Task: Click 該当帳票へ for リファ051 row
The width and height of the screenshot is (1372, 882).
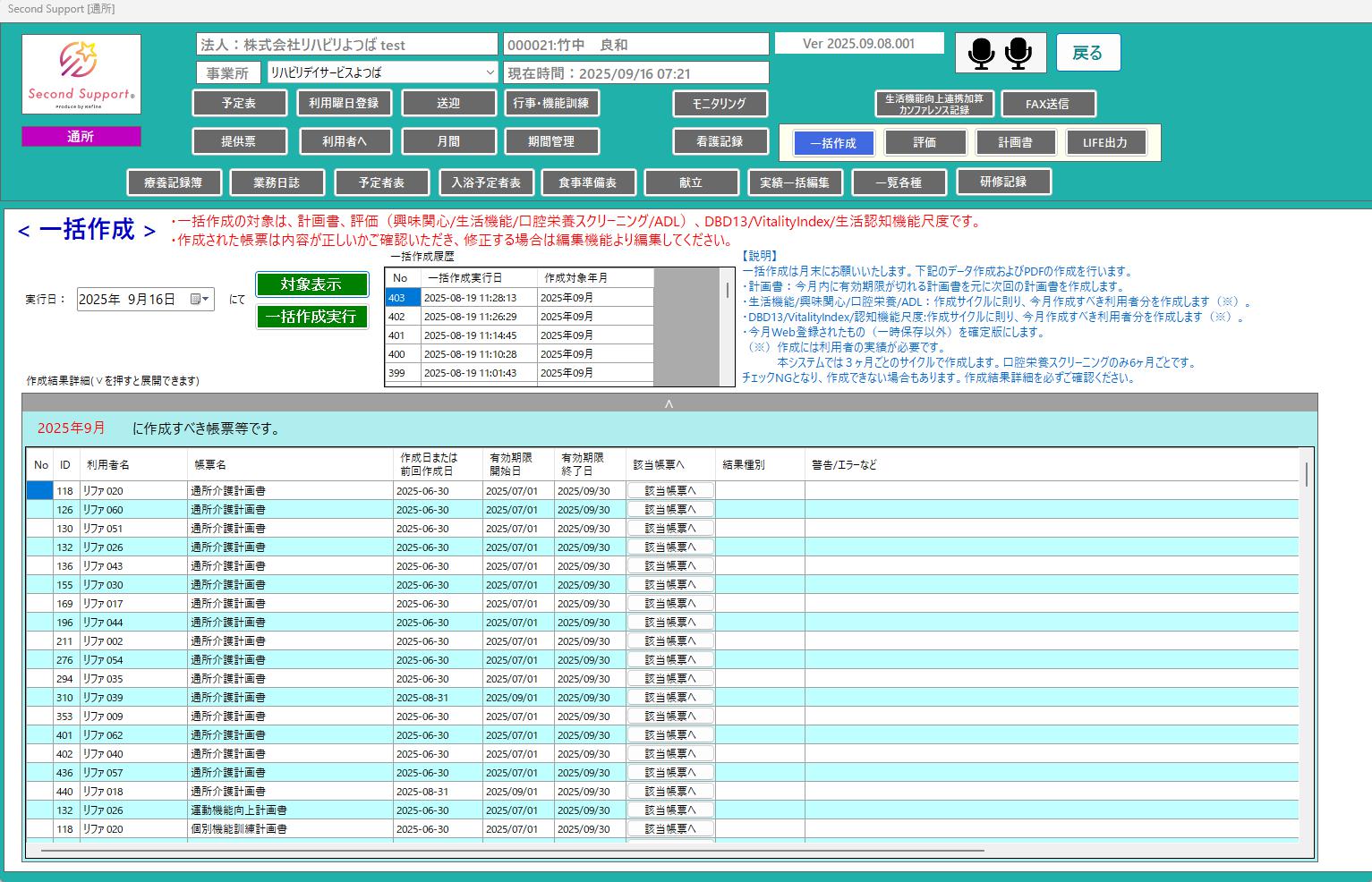Action: click(x=670, y=528)
